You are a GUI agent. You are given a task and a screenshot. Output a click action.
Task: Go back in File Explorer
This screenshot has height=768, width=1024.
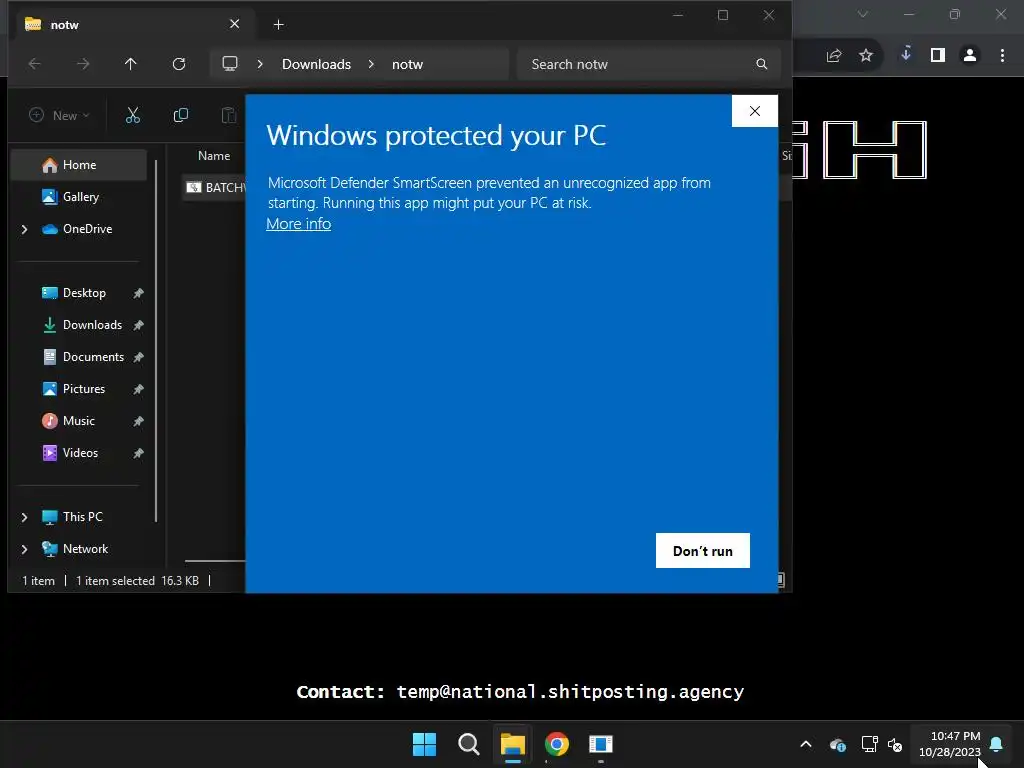coord(35,64)
